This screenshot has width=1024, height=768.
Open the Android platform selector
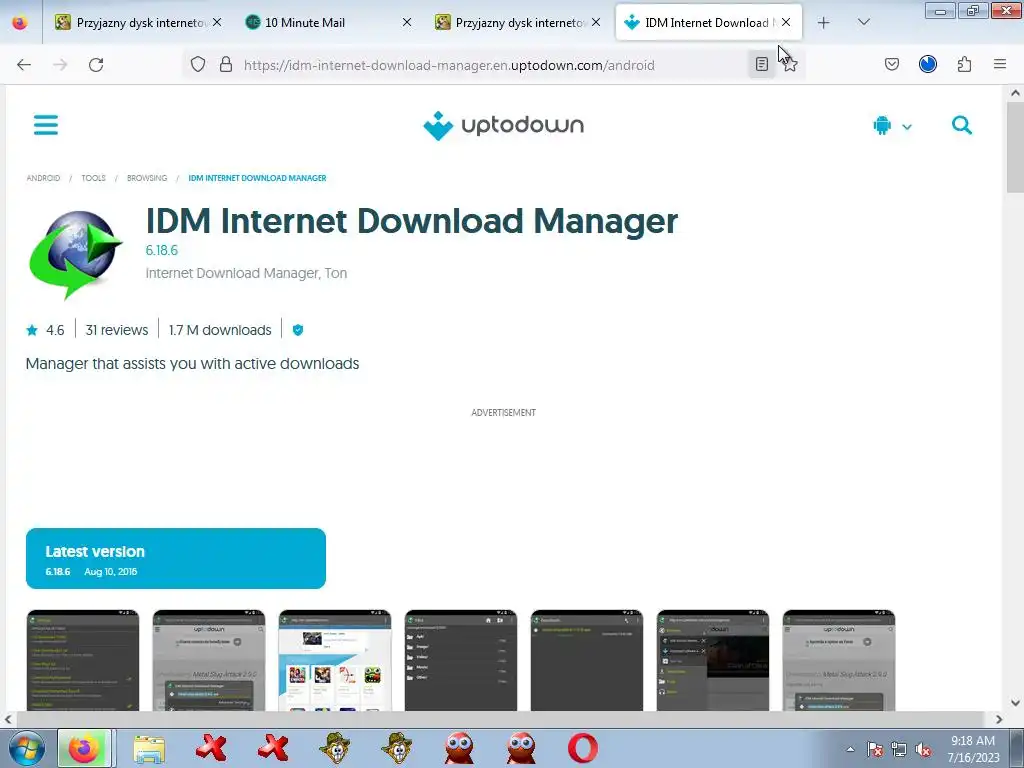(892, 125)
